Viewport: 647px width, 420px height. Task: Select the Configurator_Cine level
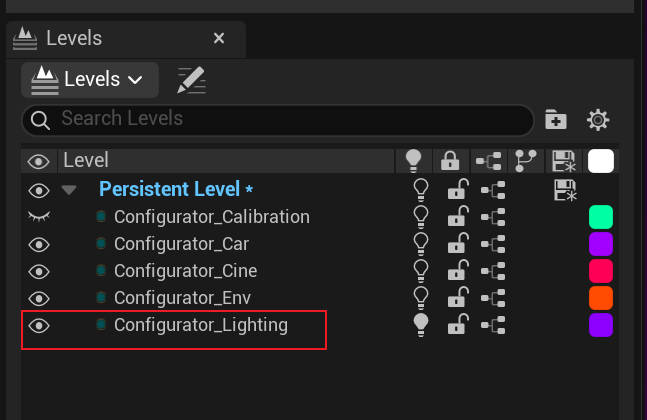click(185, 271)
